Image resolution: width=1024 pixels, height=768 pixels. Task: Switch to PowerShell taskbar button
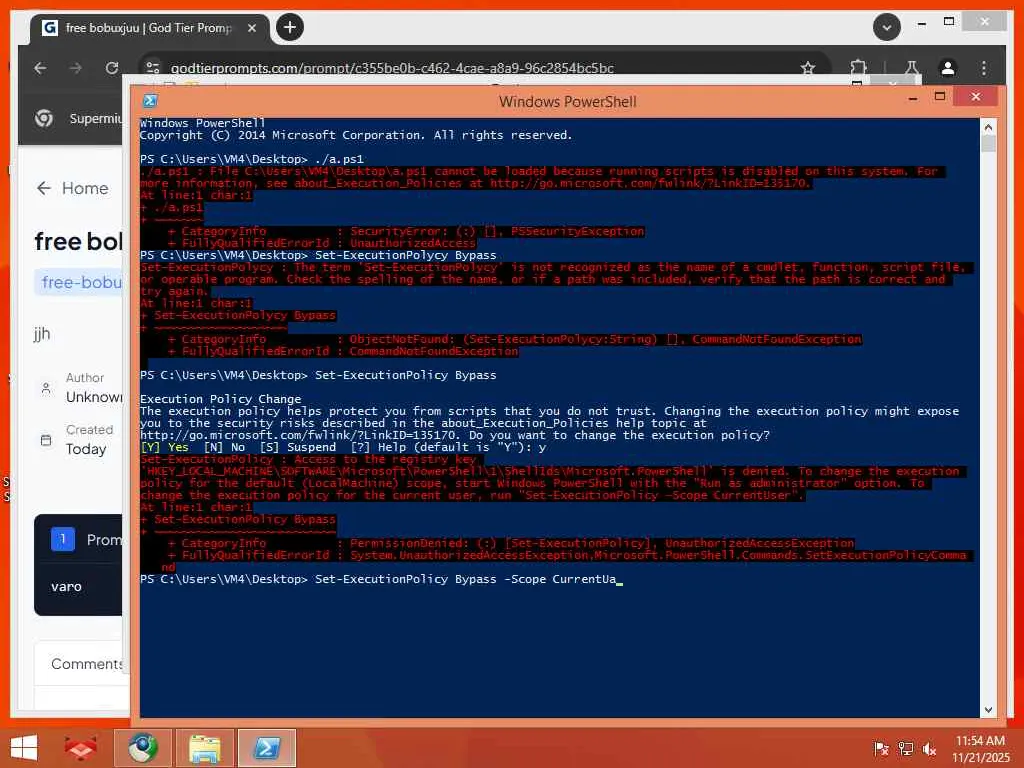point(267,748)
